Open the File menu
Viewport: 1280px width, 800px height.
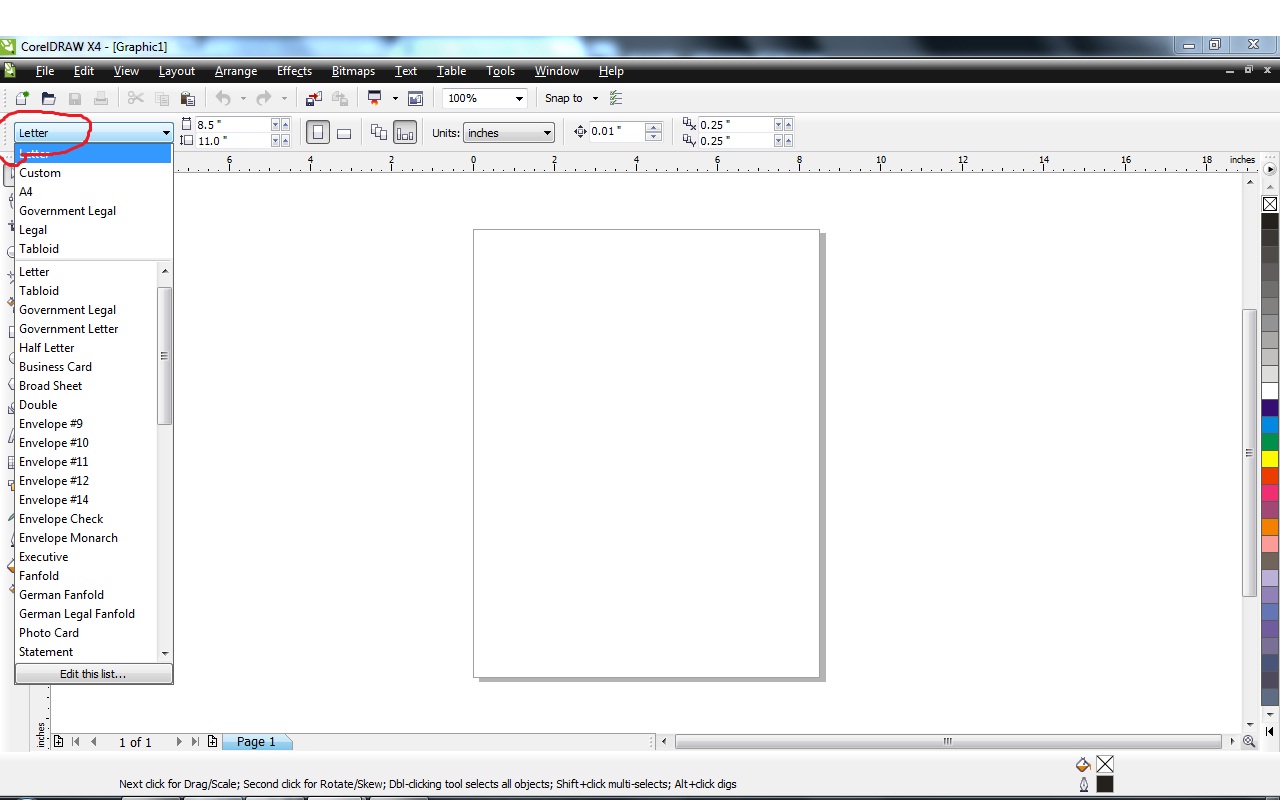point(45,71)
